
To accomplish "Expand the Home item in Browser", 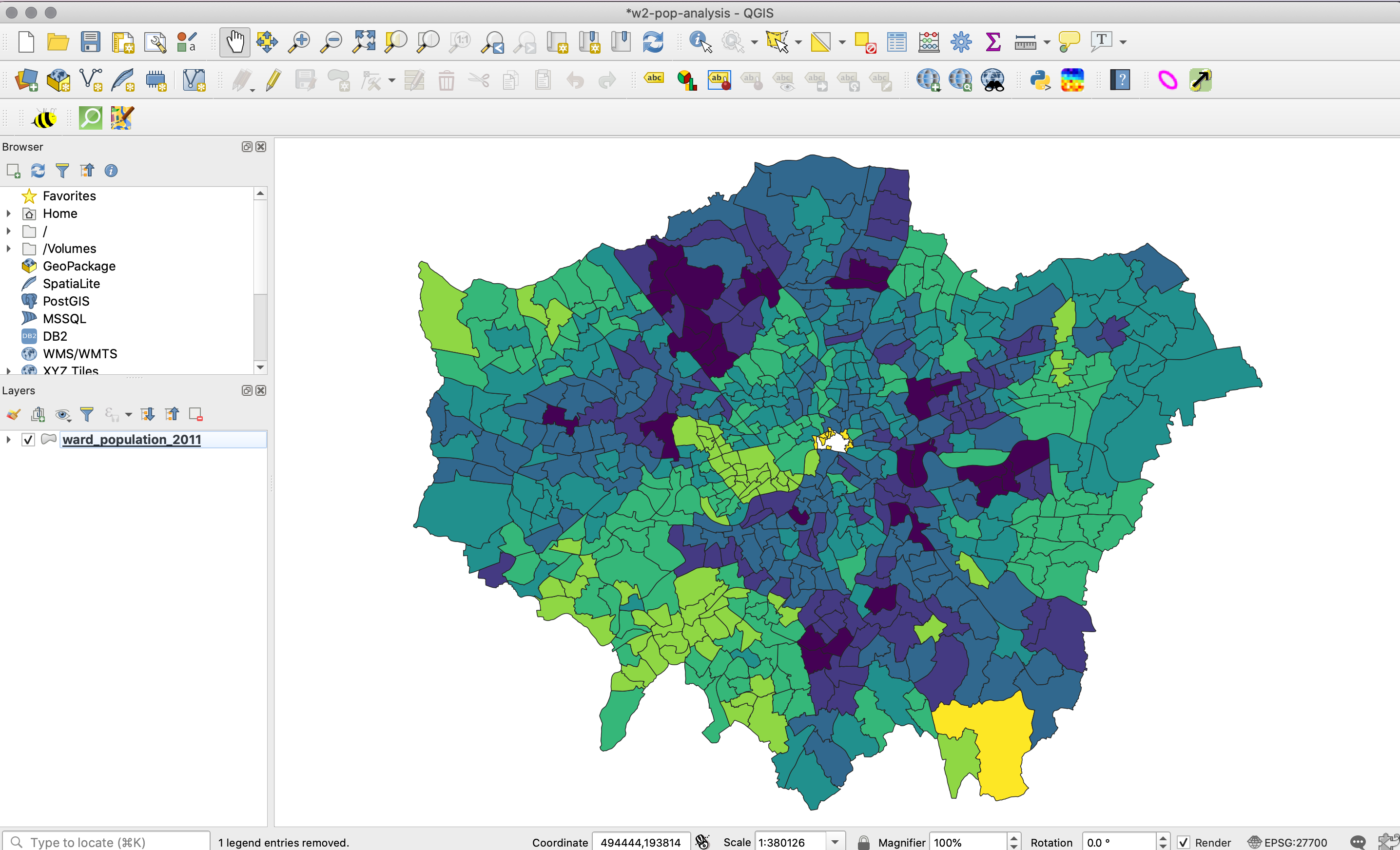I will pyautogui.click(x=8, y=213).
